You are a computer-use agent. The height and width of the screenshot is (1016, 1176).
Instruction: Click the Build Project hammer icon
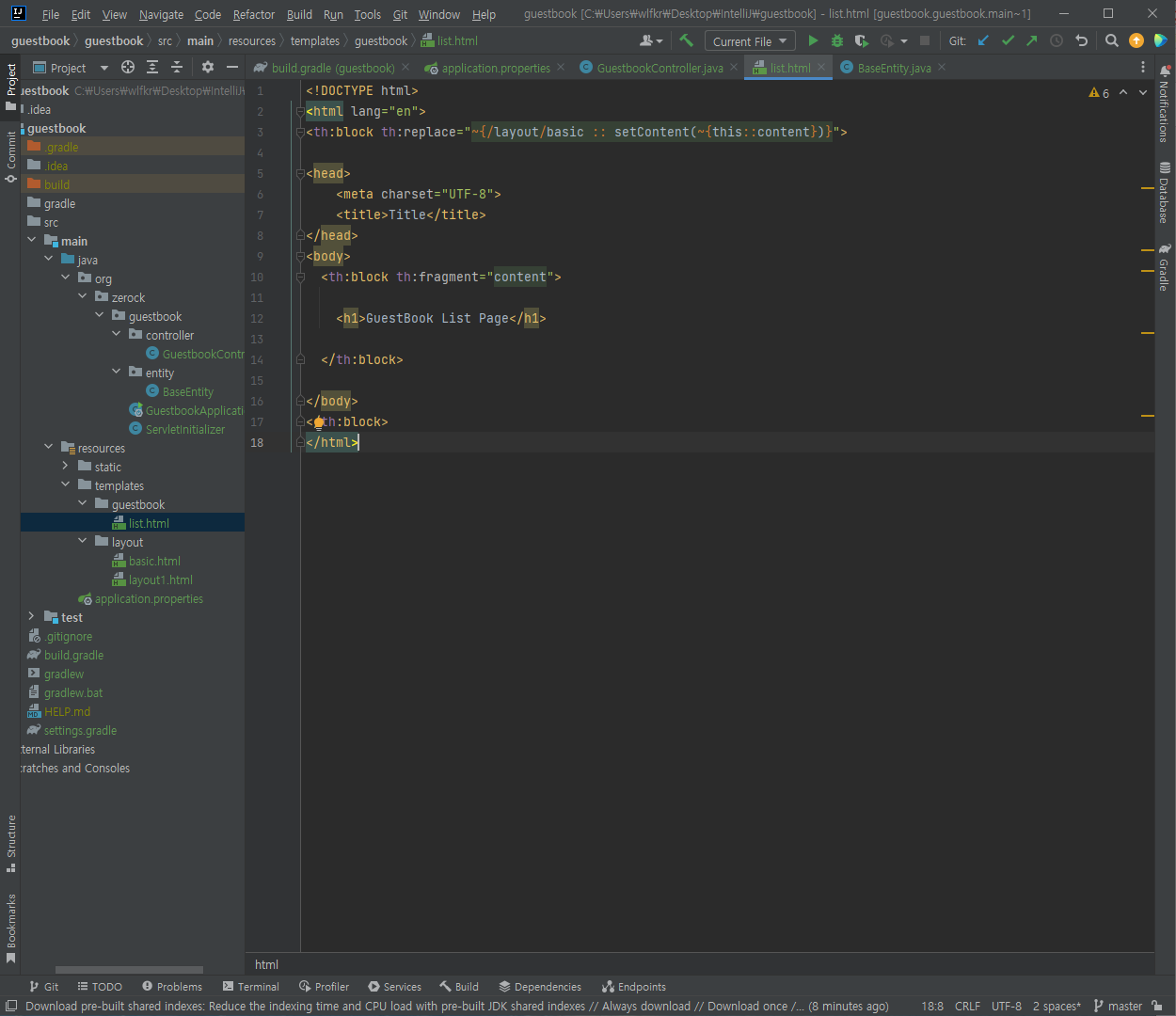pyautogui.click(x=686, y=40)
